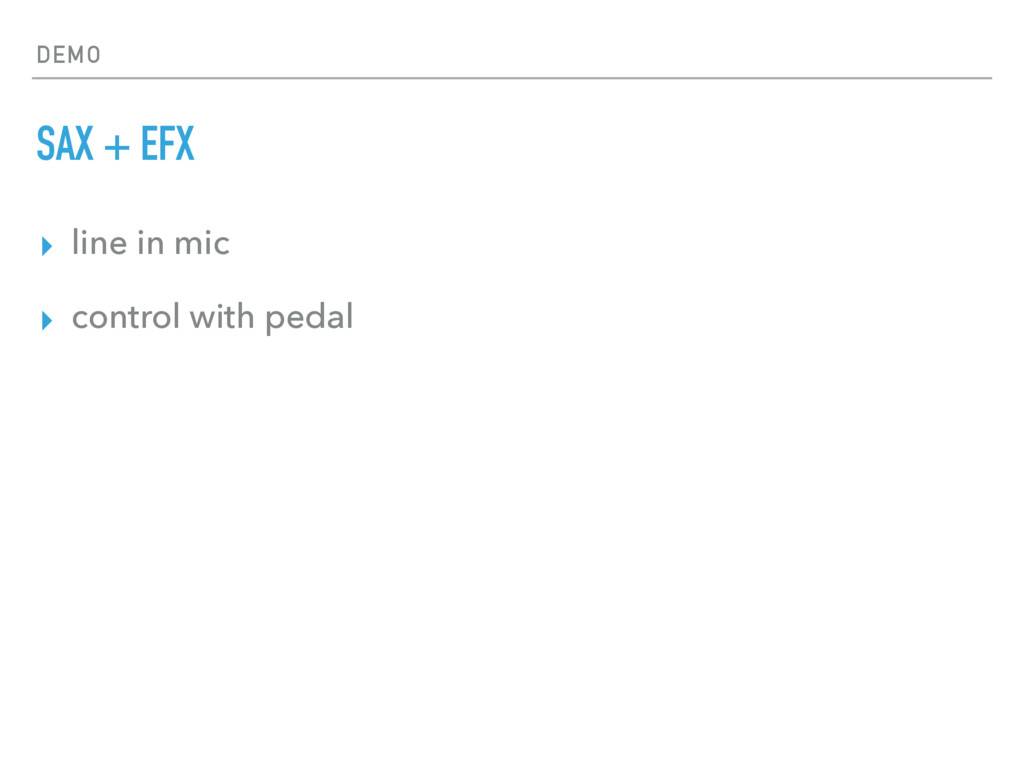The image size is (1024, 768).
Task: Click the empty white area below the bullets
Action: [512, 550]
